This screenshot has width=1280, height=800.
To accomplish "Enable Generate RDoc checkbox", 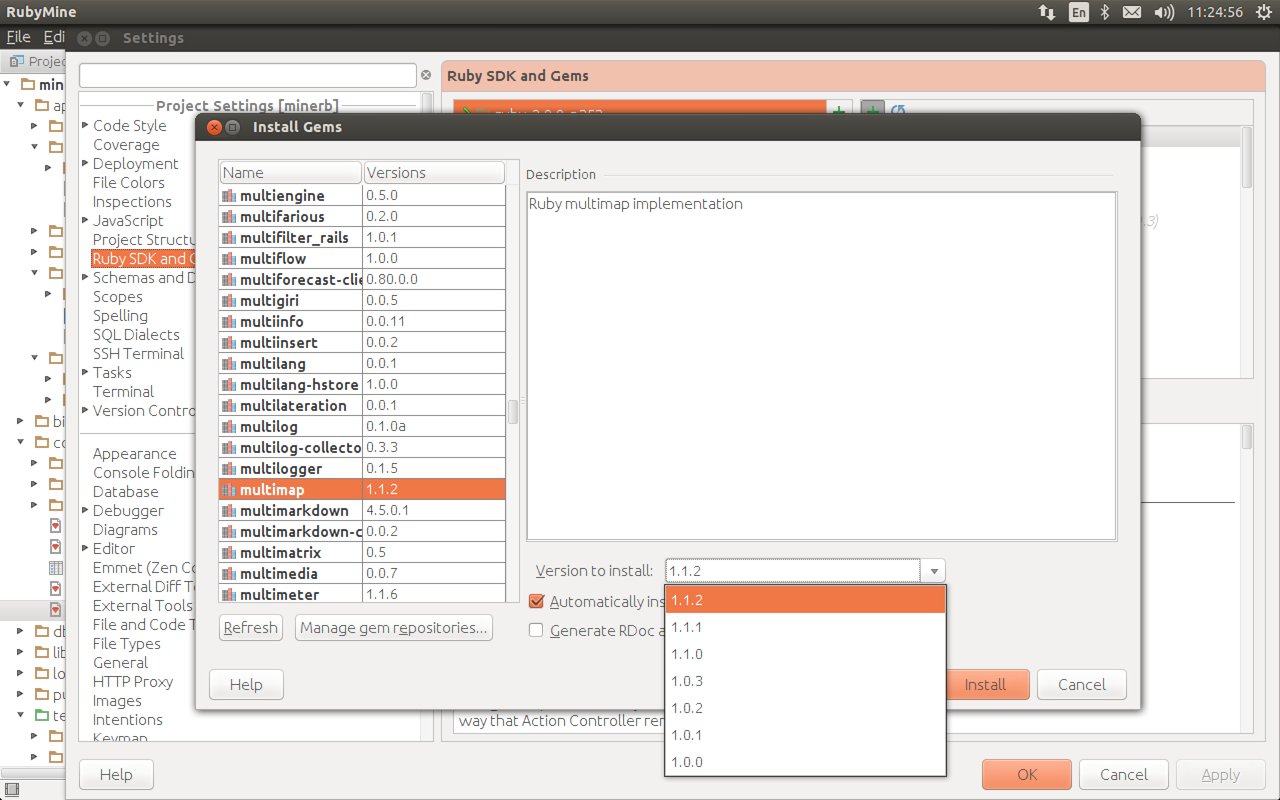I will (536, 630).
